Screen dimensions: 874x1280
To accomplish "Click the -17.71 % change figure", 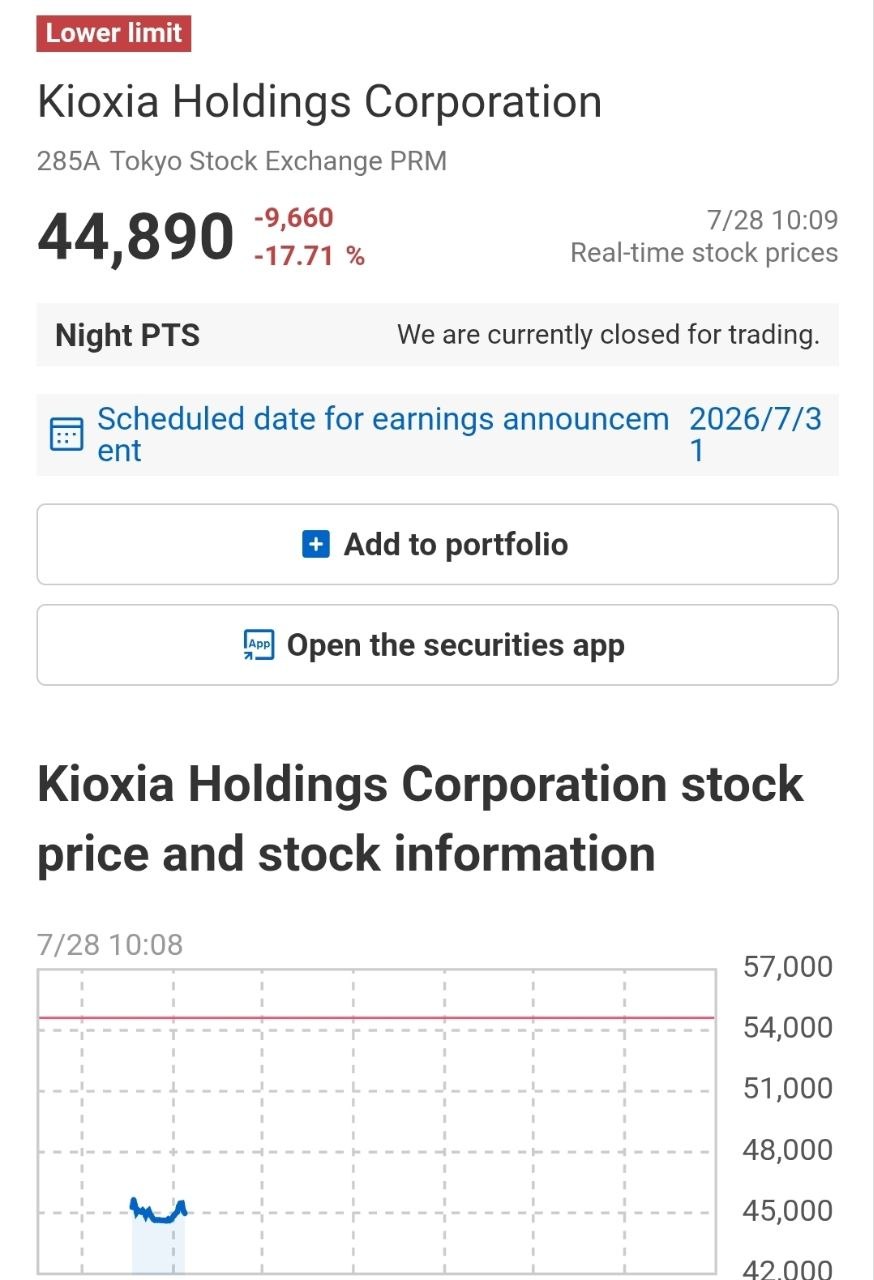I will (309, 256).
